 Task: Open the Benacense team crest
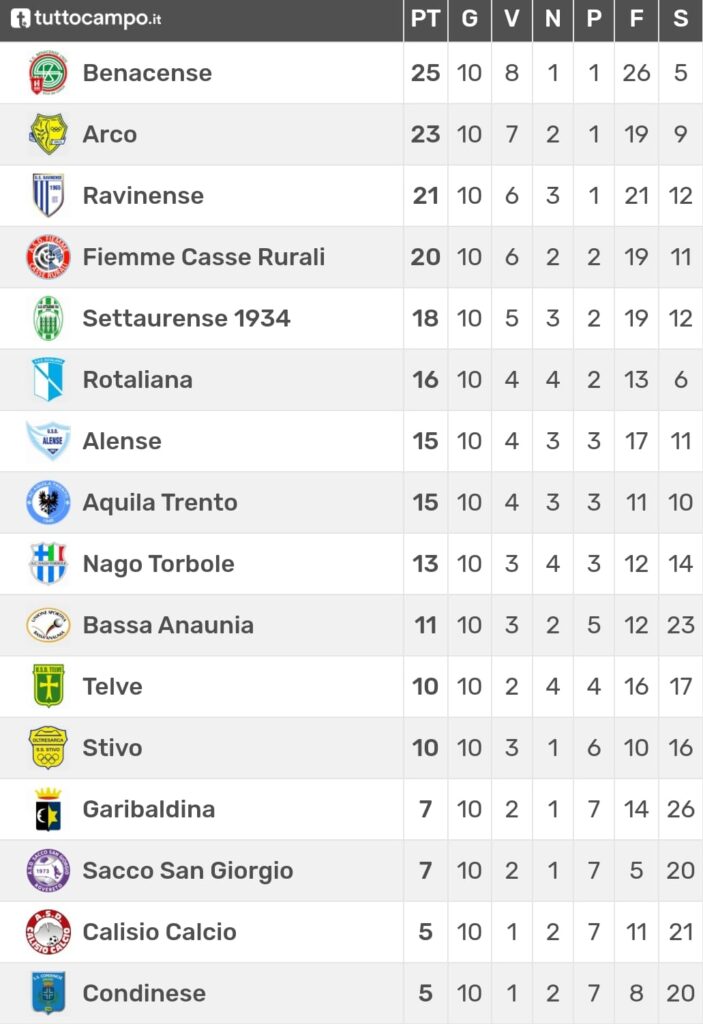click(x=48, y=72)
